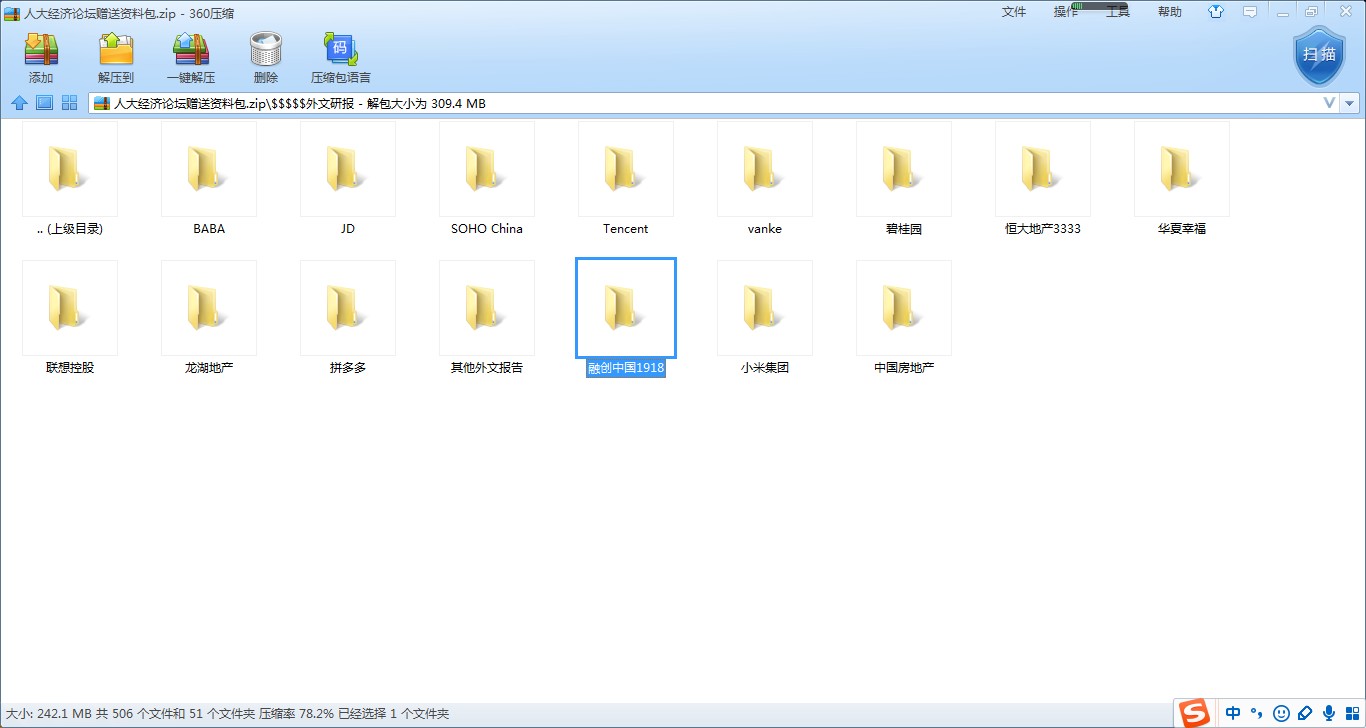Click the V chevron in the address bar

pos(1330,103)
